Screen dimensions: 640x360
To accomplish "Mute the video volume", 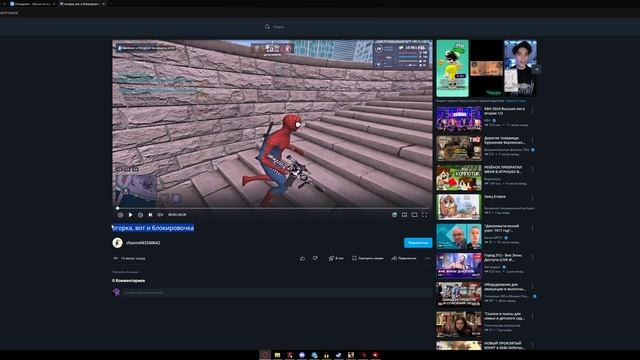I will tap(160, 215).
